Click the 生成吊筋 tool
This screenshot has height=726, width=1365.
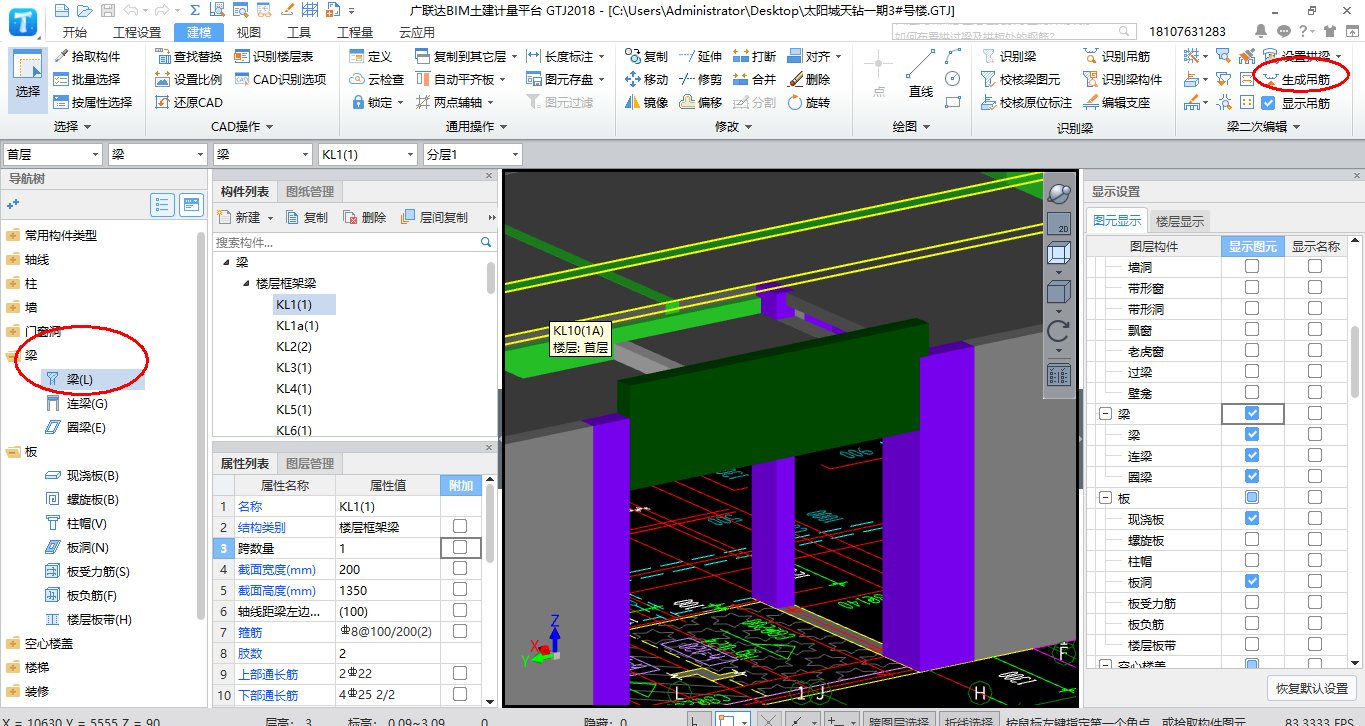[1296, 79]
